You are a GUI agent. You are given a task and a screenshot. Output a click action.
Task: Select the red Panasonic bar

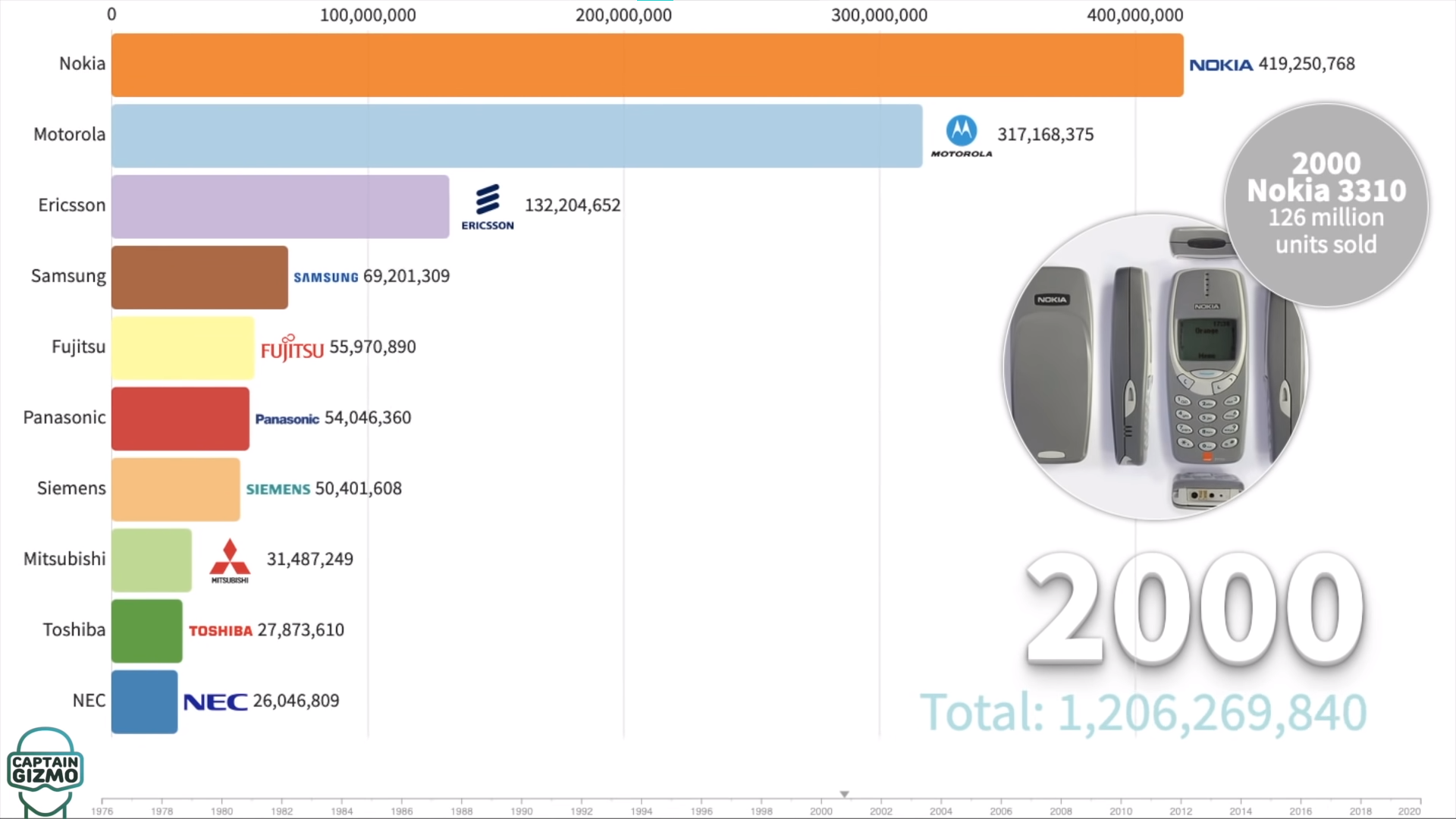(180, 419)
